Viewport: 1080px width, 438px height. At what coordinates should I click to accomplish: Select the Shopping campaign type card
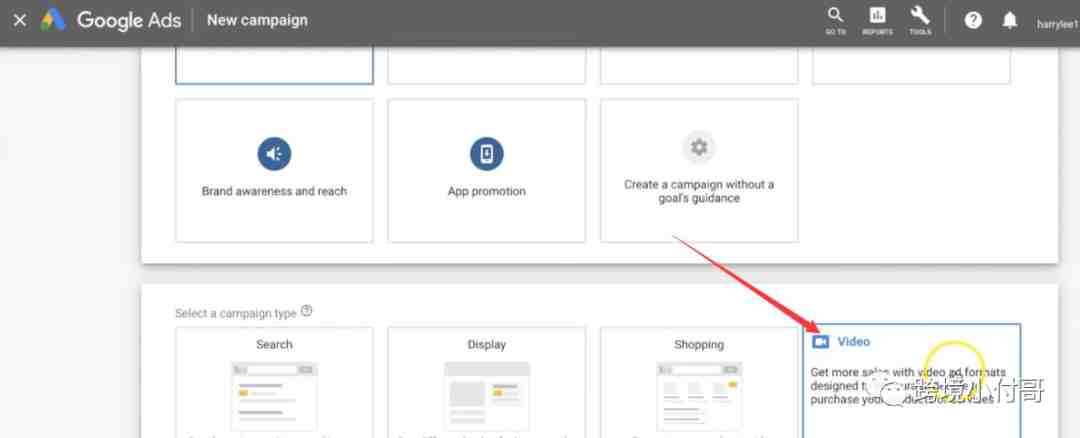[699, 382]
